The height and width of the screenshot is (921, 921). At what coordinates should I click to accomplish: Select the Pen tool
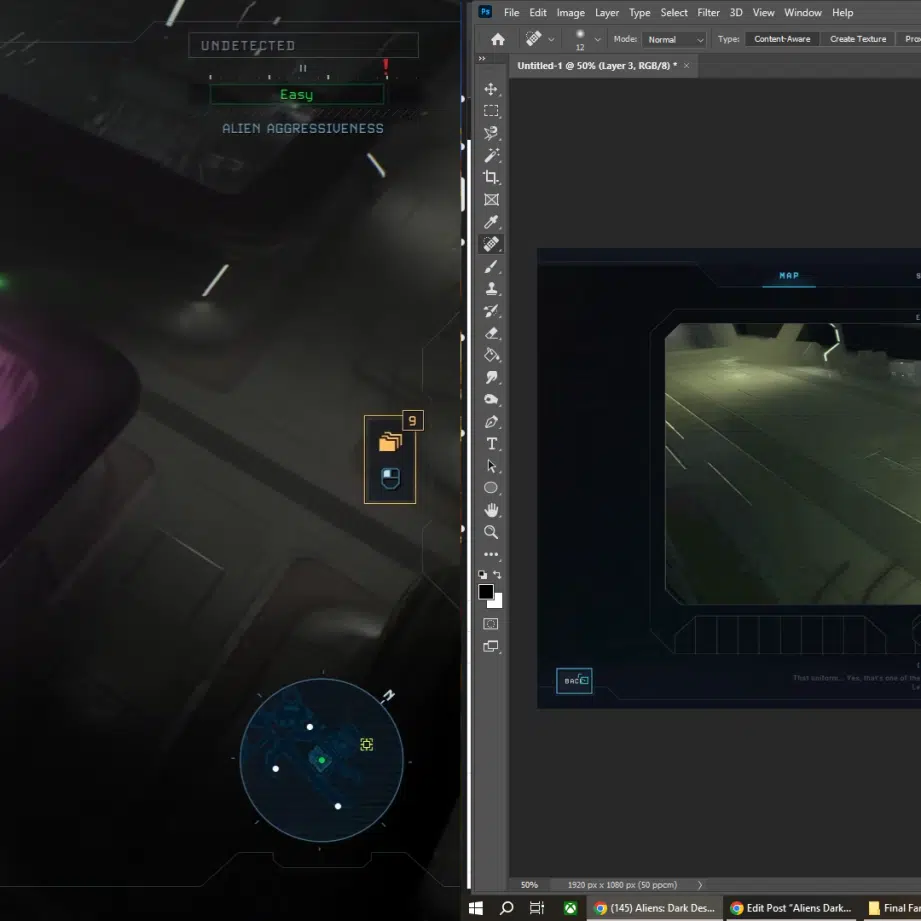tap(491, 422)
